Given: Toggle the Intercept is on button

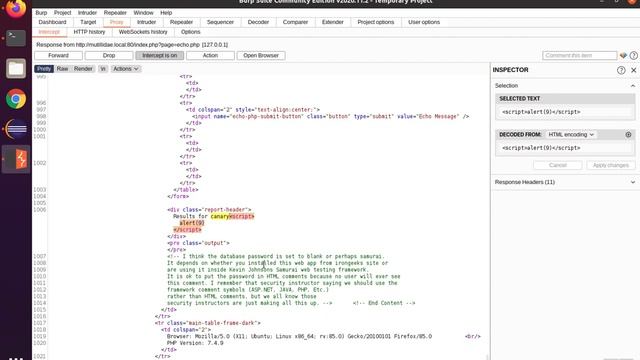Looking at the screenshot, I should (160, 56).
